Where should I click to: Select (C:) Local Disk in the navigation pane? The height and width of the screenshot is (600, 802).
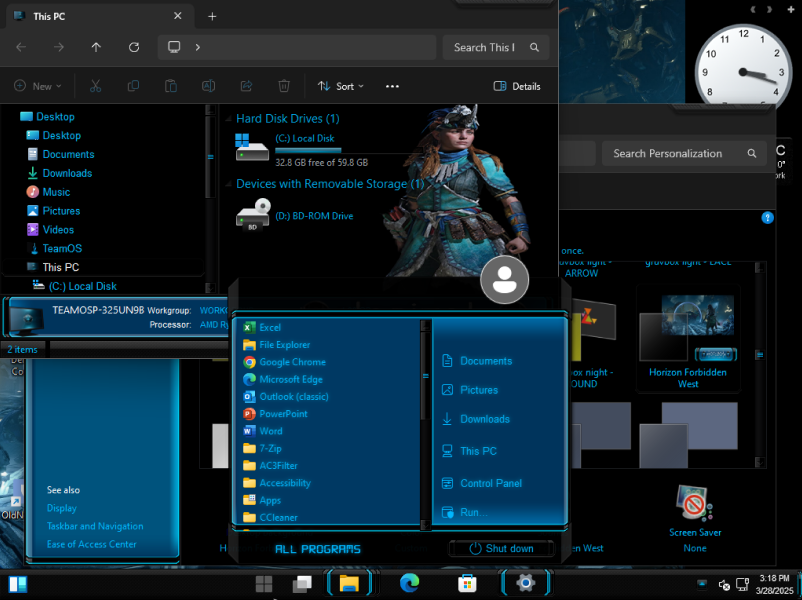pyautogui.click(x=75, y=286)
